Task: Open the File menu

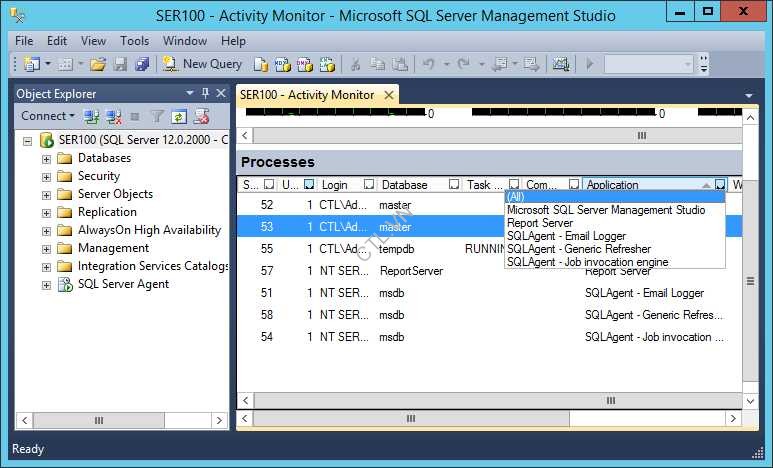Action: 24,41
